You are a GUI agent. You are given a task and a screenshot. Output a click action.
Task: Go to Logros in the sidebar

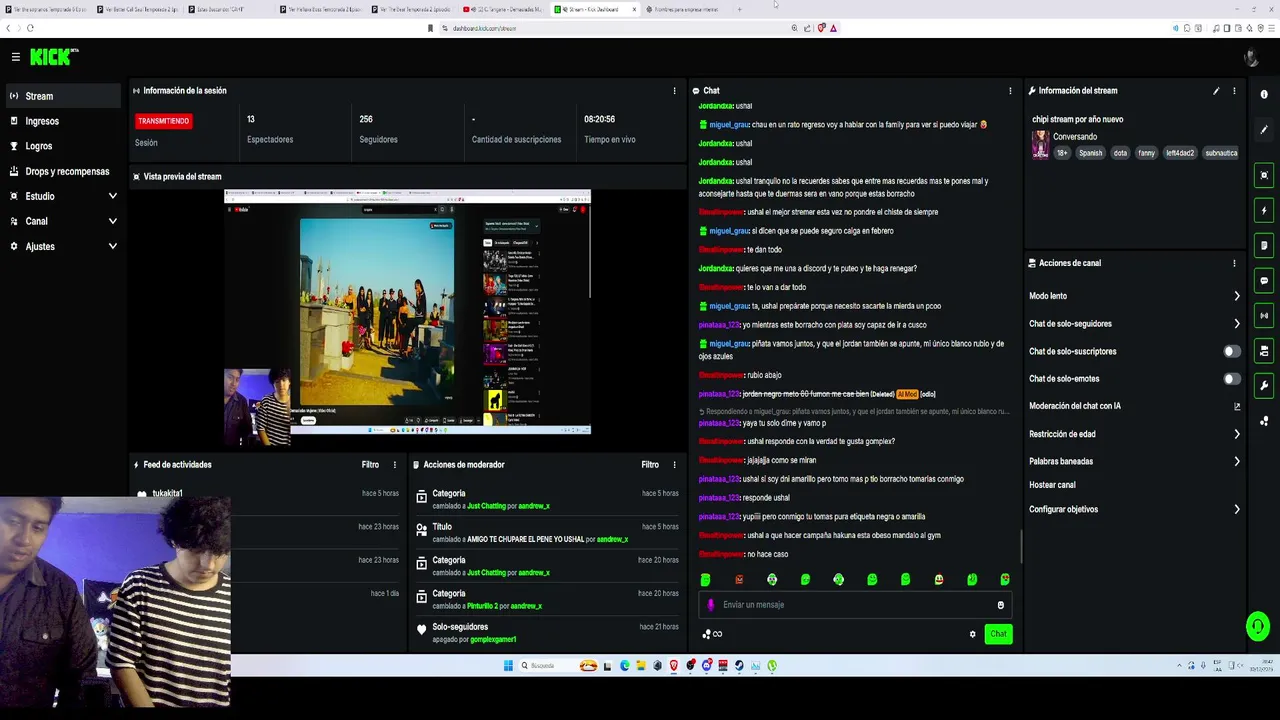[x=63, y=146]
